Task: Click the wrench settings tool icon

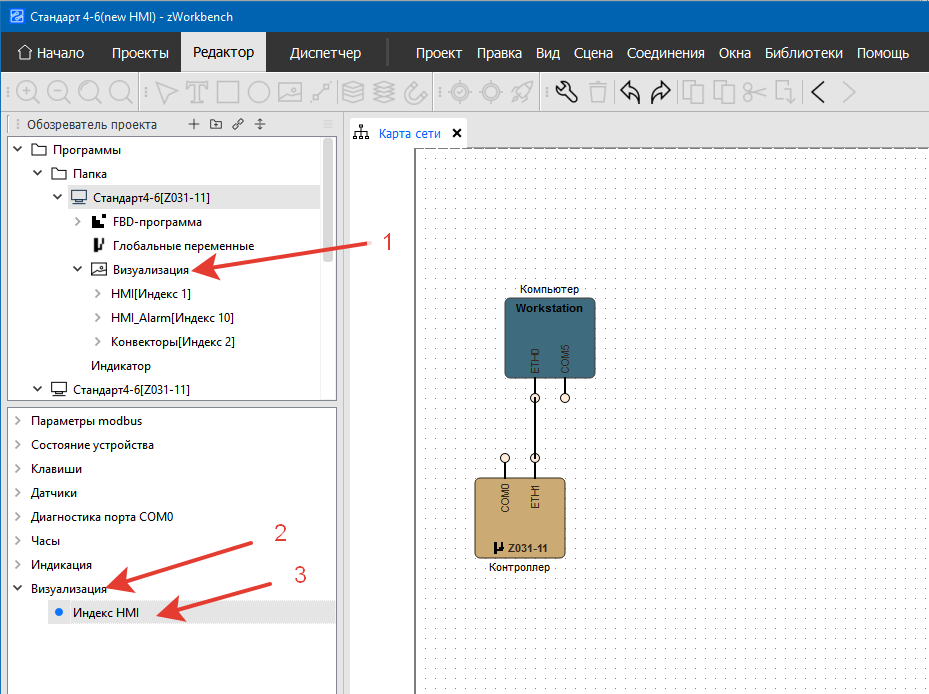Action: click(x=566, y=93)
